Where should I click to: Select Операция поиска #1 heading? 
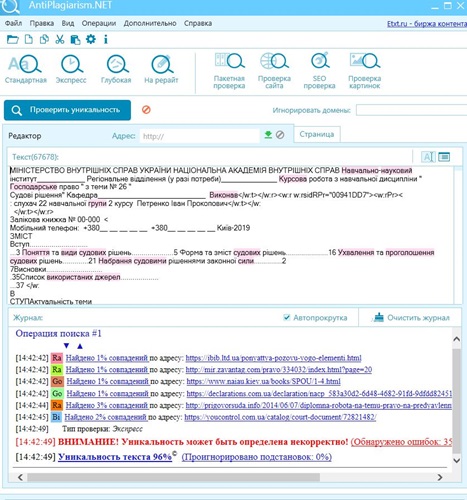[x=58, y=333]
